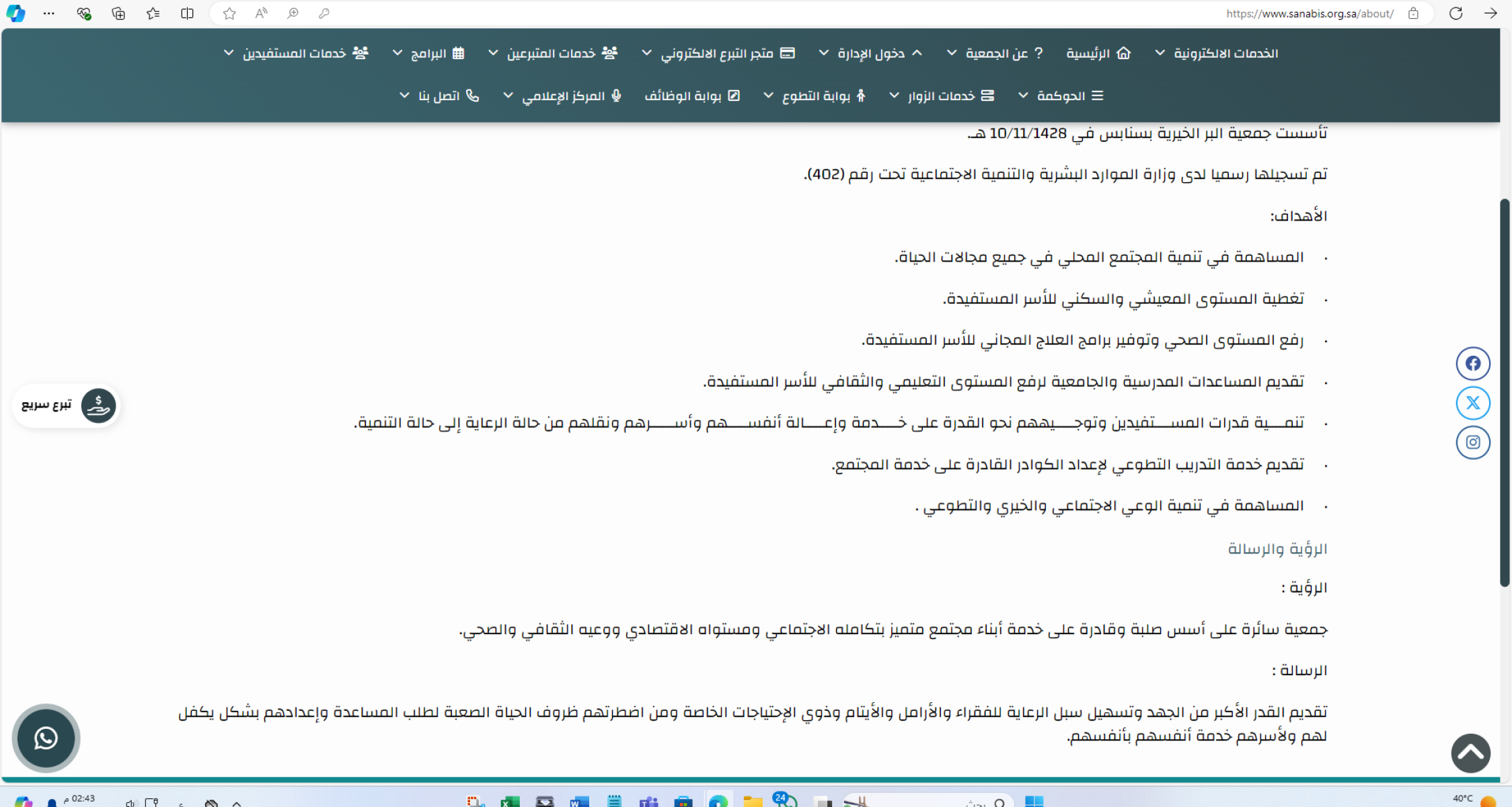The height and width of the screenshot is (807, 1512).
Task: Expand the خدمات المتبرعين dropdown
Action: 553,53
